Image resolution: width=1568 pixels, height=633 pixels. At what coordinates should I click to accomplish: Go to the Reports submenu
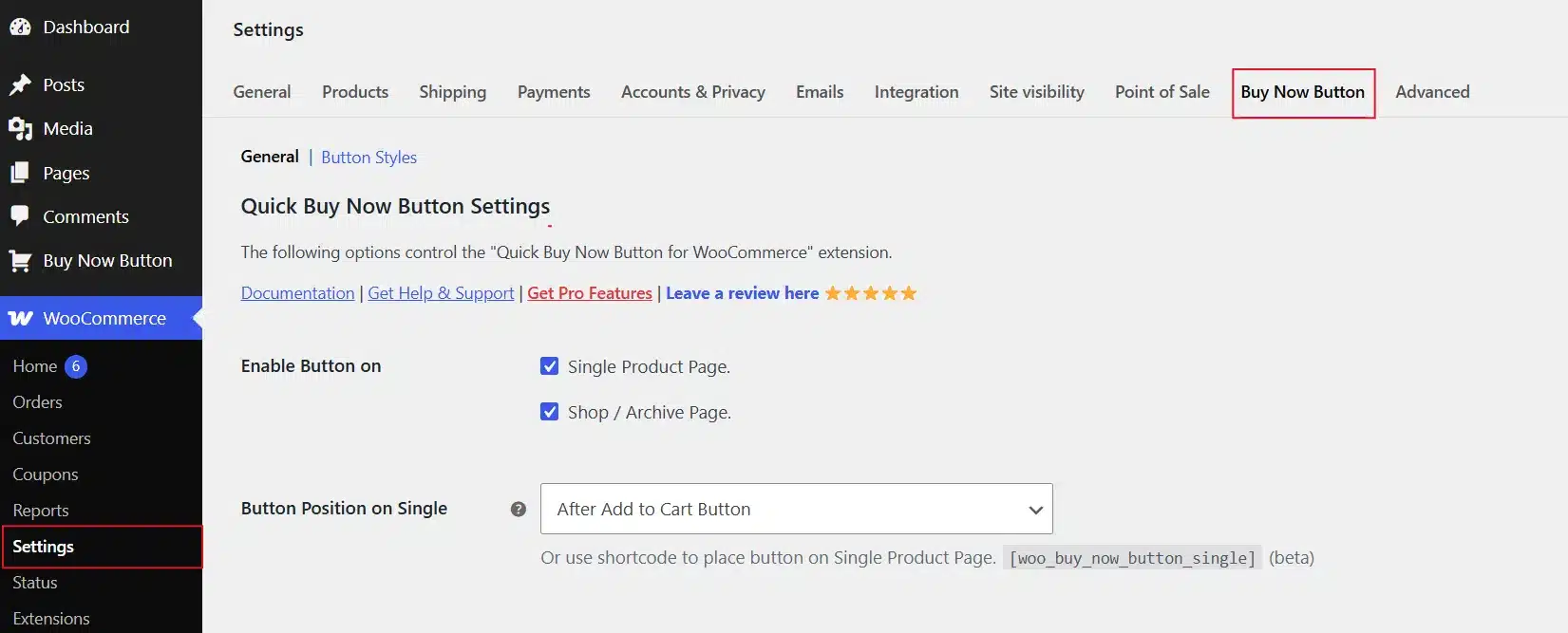click(40, 511)
